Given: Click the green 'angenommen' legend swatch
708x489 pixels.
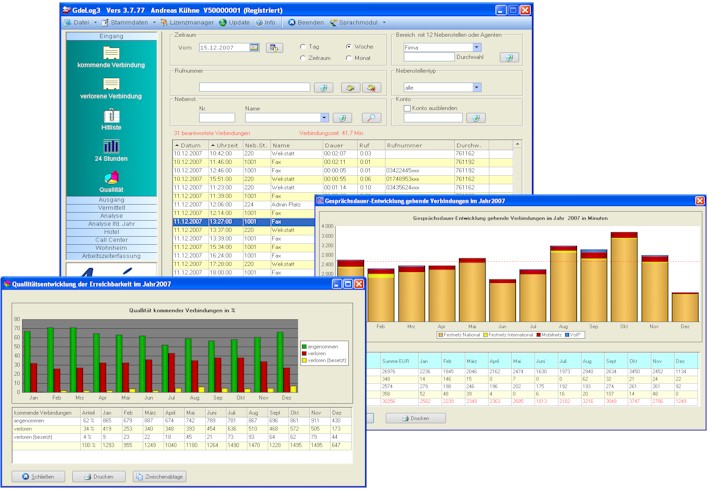Looking at the screenshot, I should [304, 345].
